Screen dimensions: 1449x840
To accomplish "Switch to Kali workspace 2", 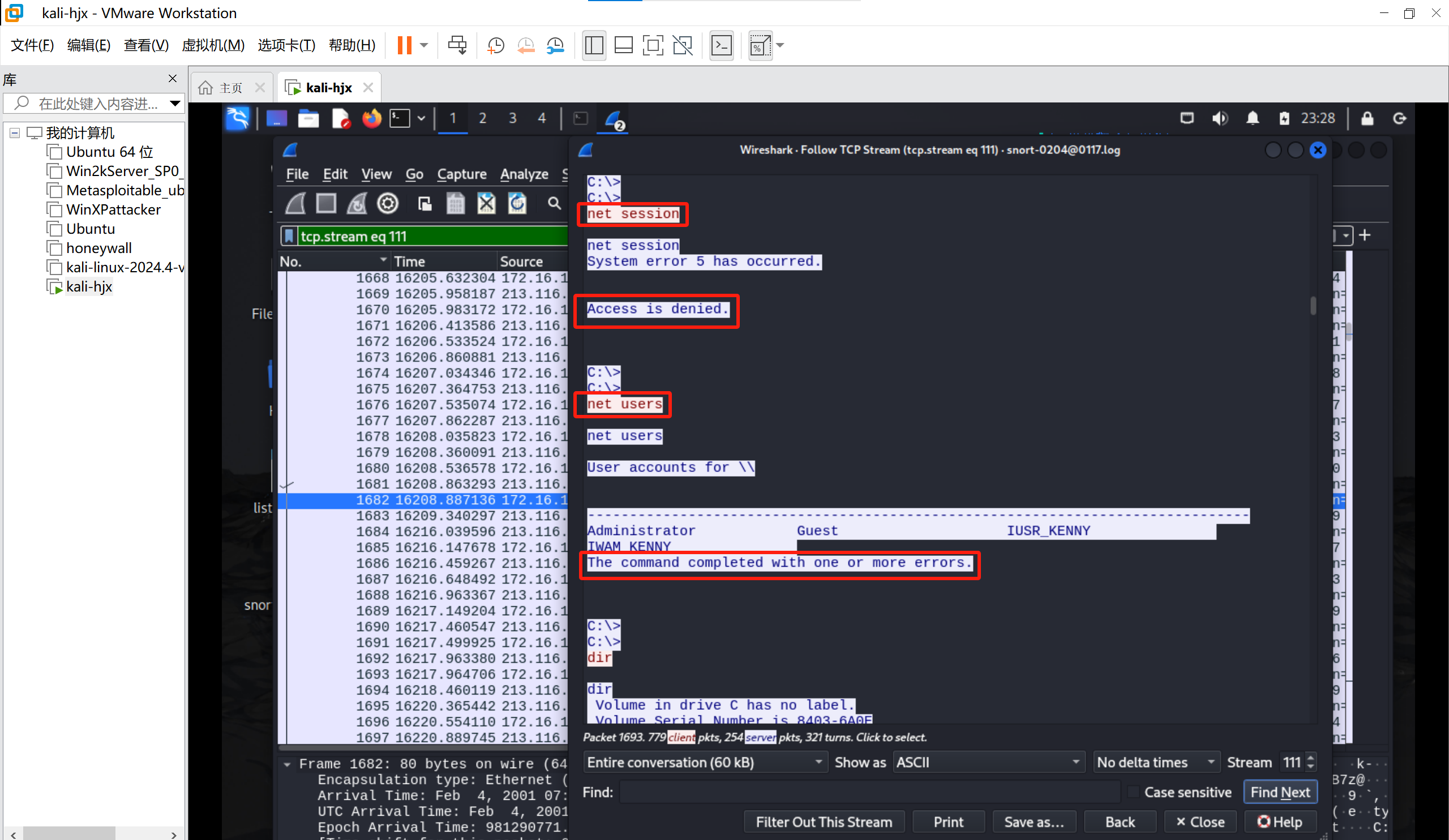I will click(482, 118).
